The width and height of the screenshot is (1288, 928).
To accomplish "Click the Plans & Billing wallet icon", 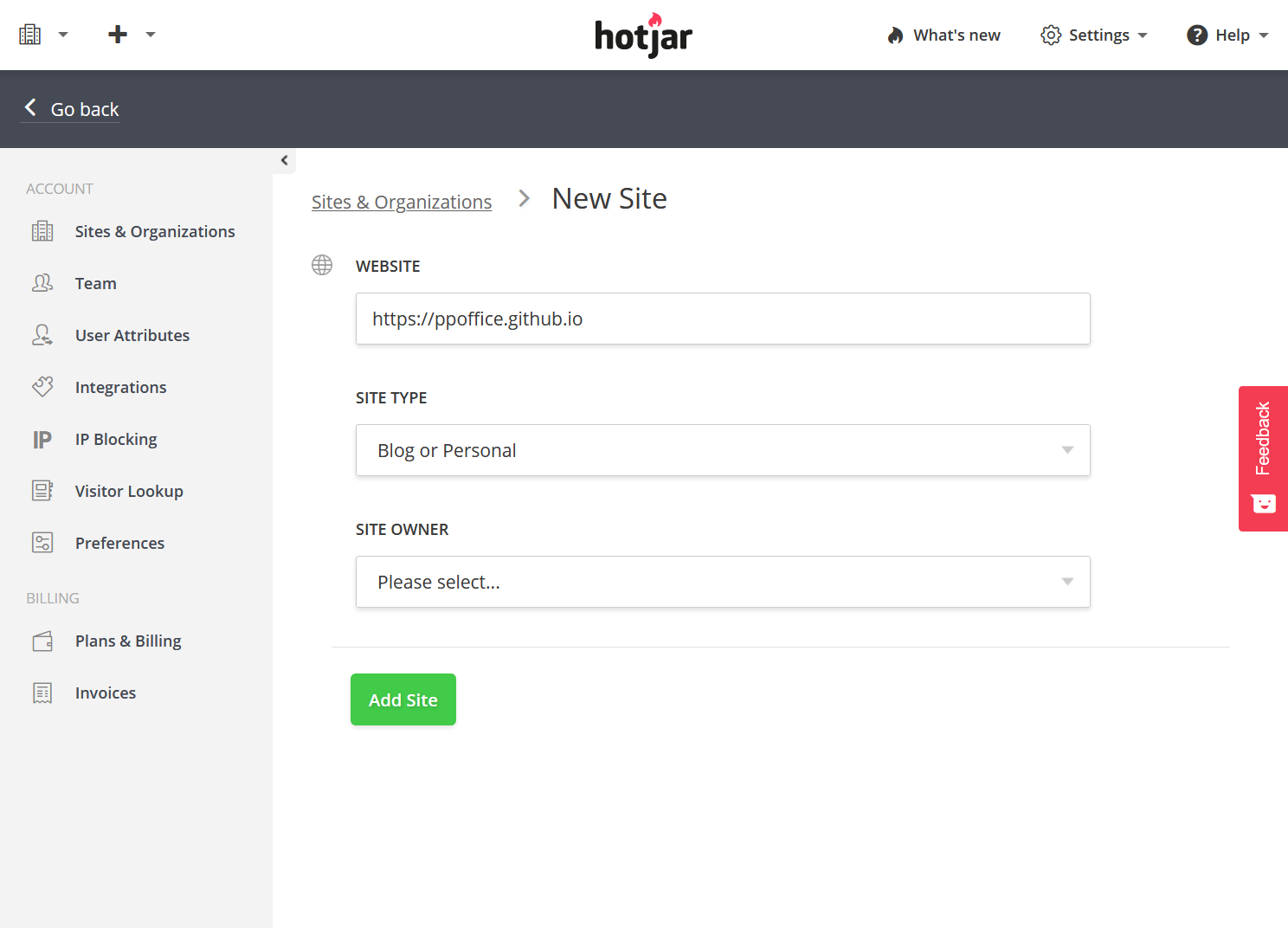I will pyautogui.click(x=42, y=641).
